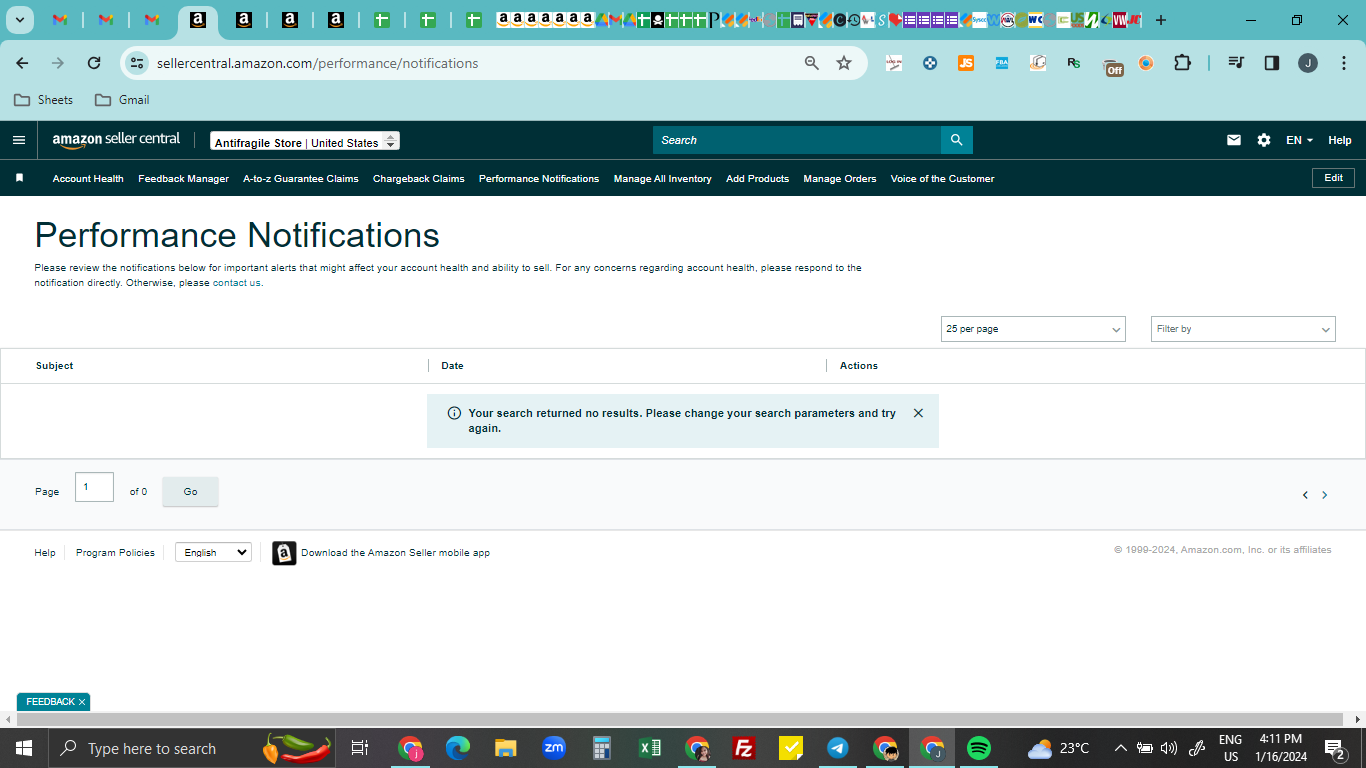Click the Amazon Seller Central logo
This screenshot has height=768, width=1366.
[116, 140]
